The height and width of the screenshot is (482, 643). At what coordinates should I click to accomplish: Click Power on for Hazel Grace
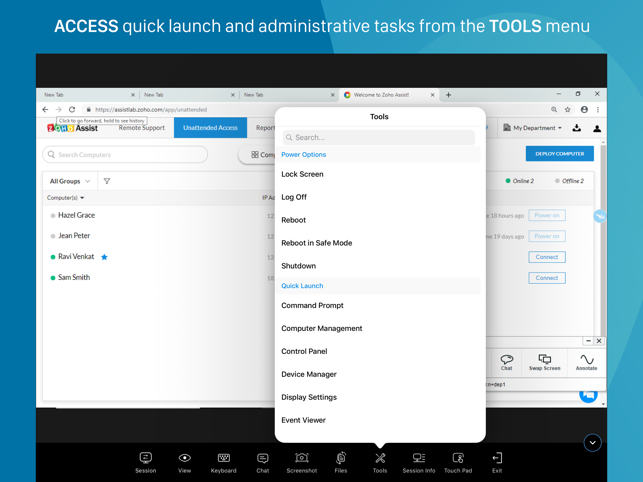click(547, 215)
